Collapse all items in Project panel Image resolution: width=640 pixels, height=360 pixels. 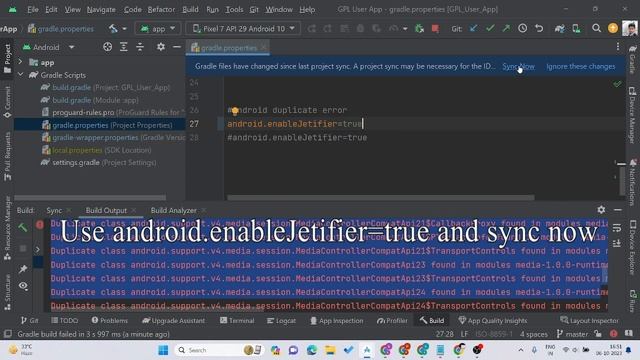[140, 47]
